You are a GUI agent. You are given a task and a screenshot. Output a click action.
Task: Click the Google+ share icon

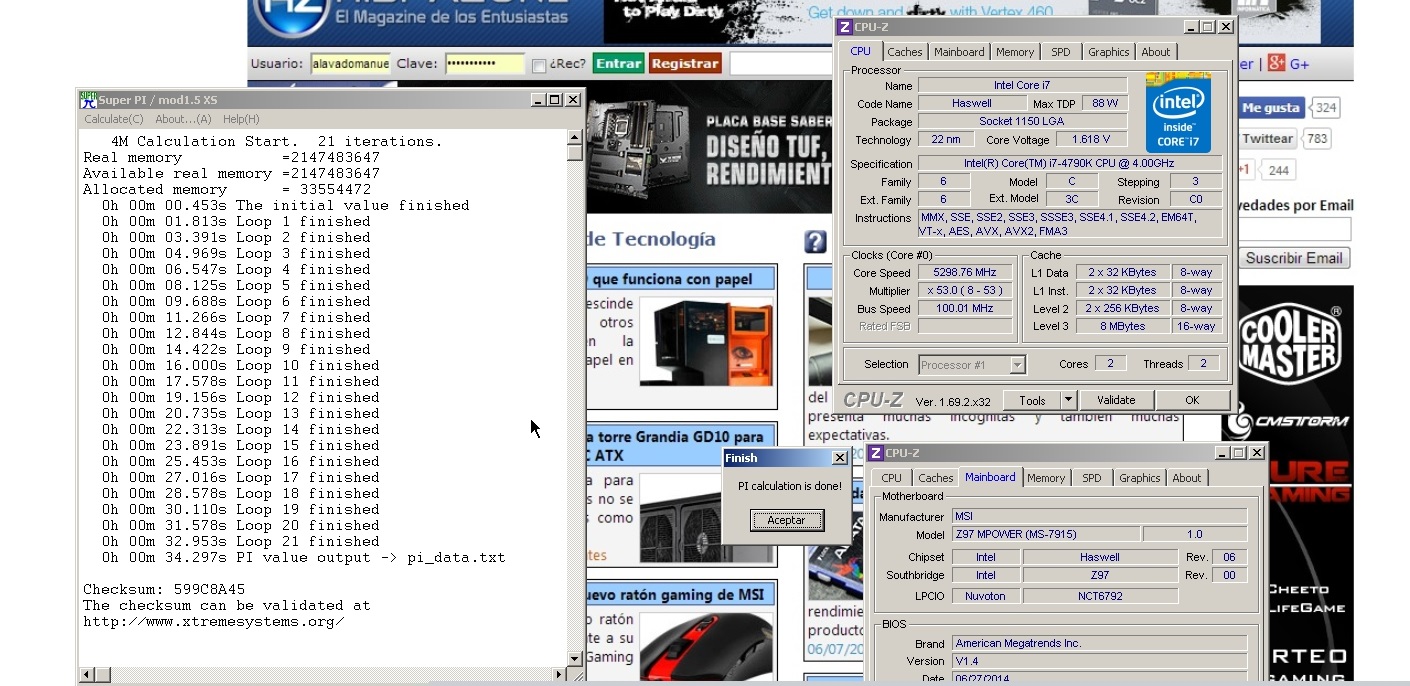pyautogui.click(x=1275, y=64)
